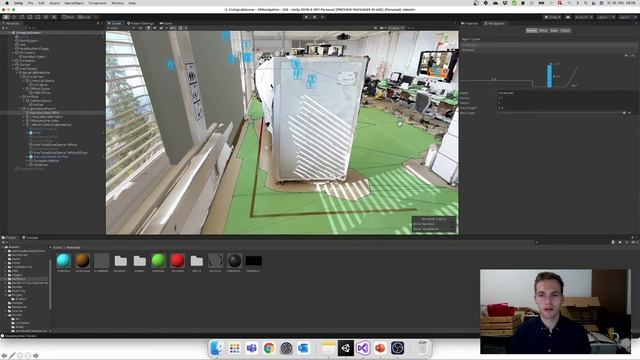Open PowerPoint from the Dock
The height and width of the screenshot is (360, 640).
click(x=380, y=348)
